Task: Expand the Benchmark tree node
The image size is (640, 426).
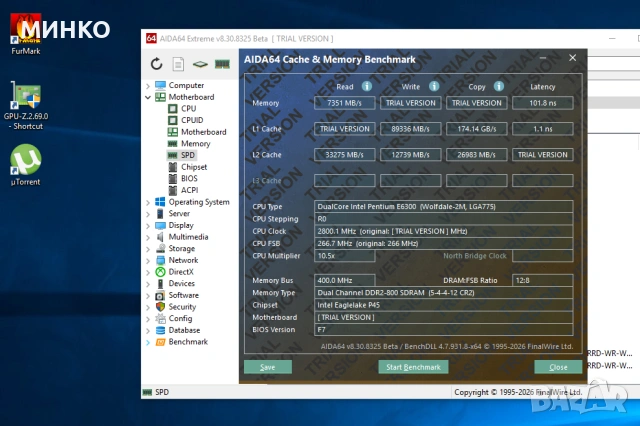Action: click(148, 342)
